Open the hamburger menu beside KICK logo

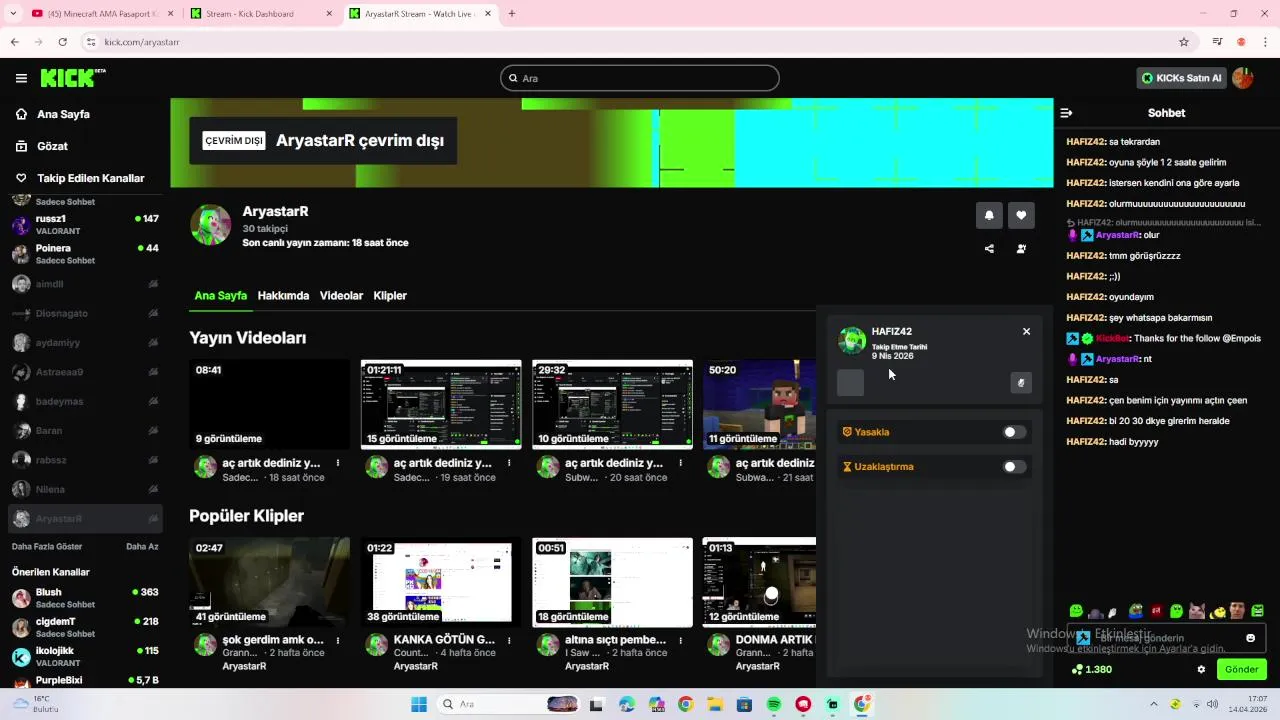pos(21,78)
